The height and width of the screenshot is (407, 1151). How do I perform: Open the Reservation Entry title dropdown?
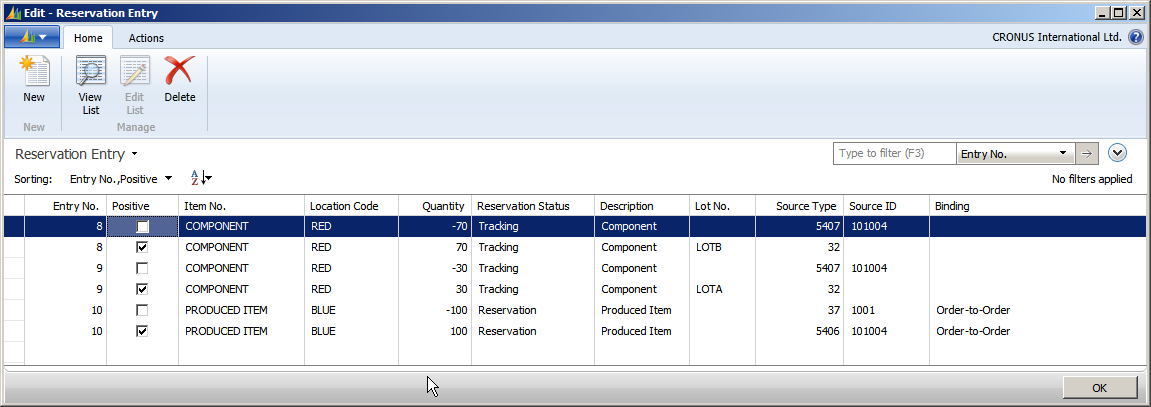(x=134, y=155)
